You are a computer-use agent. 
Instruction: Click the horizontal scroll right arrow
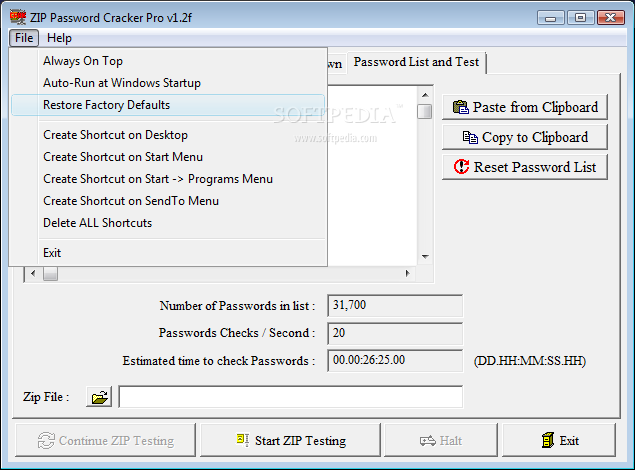point(408,274)
